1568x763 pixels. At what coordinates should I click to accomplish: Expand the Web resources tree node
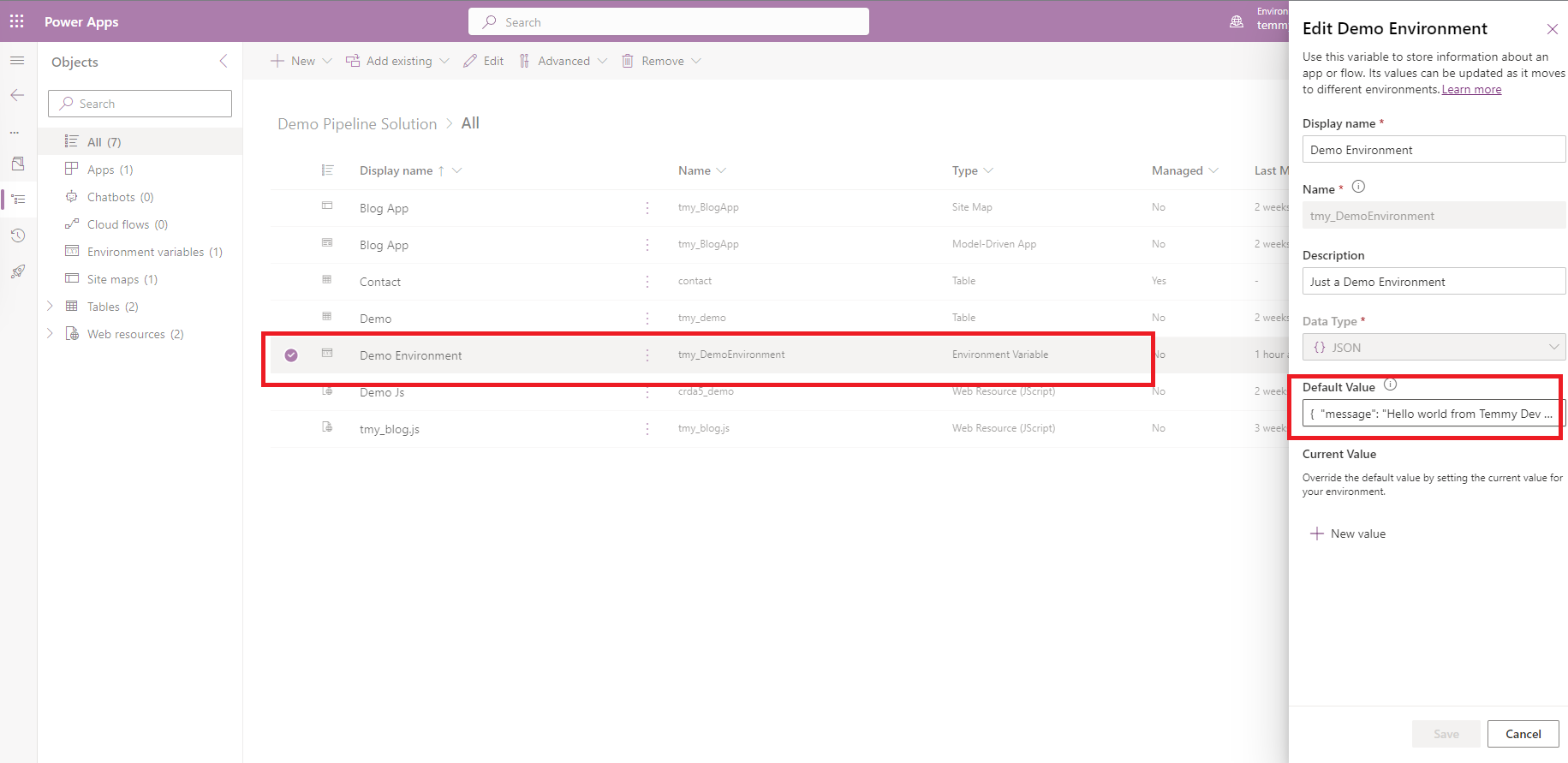pos(50,333)
